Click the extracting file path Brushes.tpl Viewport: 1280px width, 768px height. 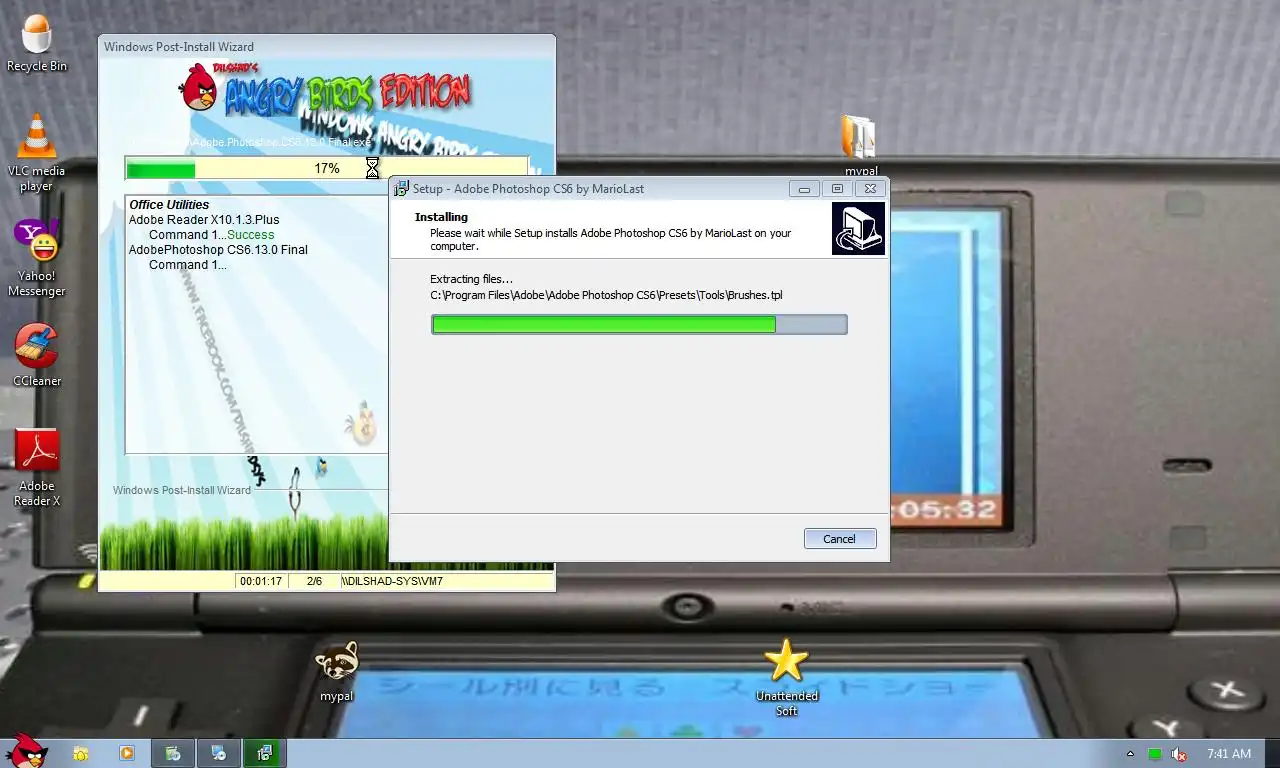click(607, 295)
